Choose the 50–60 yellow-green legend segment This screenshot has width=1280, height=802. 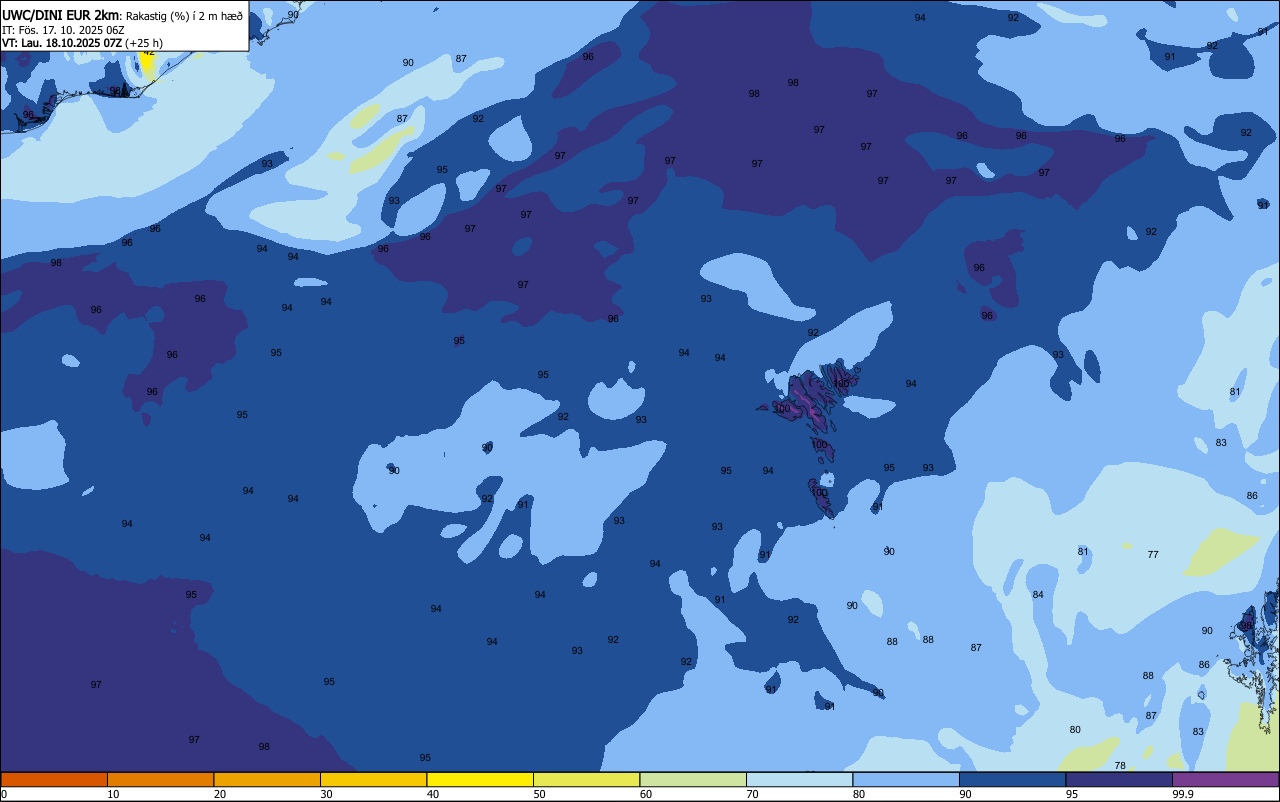pos(586,779)
